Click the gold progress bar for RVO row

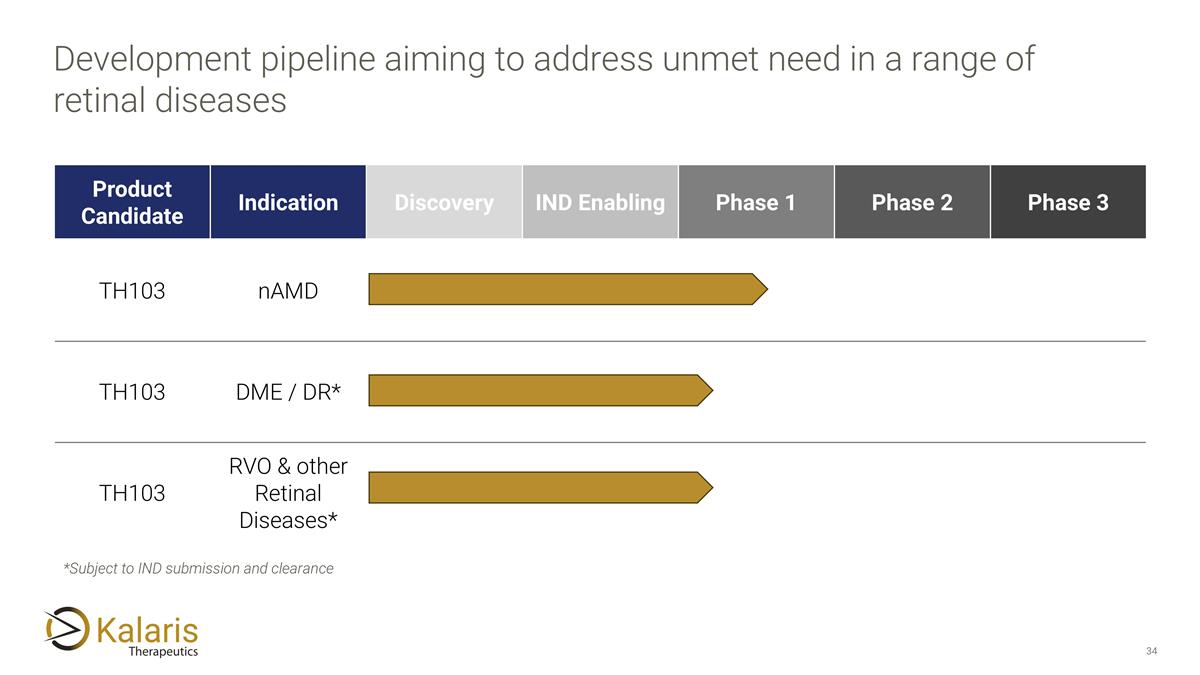[x=540, y=488]
